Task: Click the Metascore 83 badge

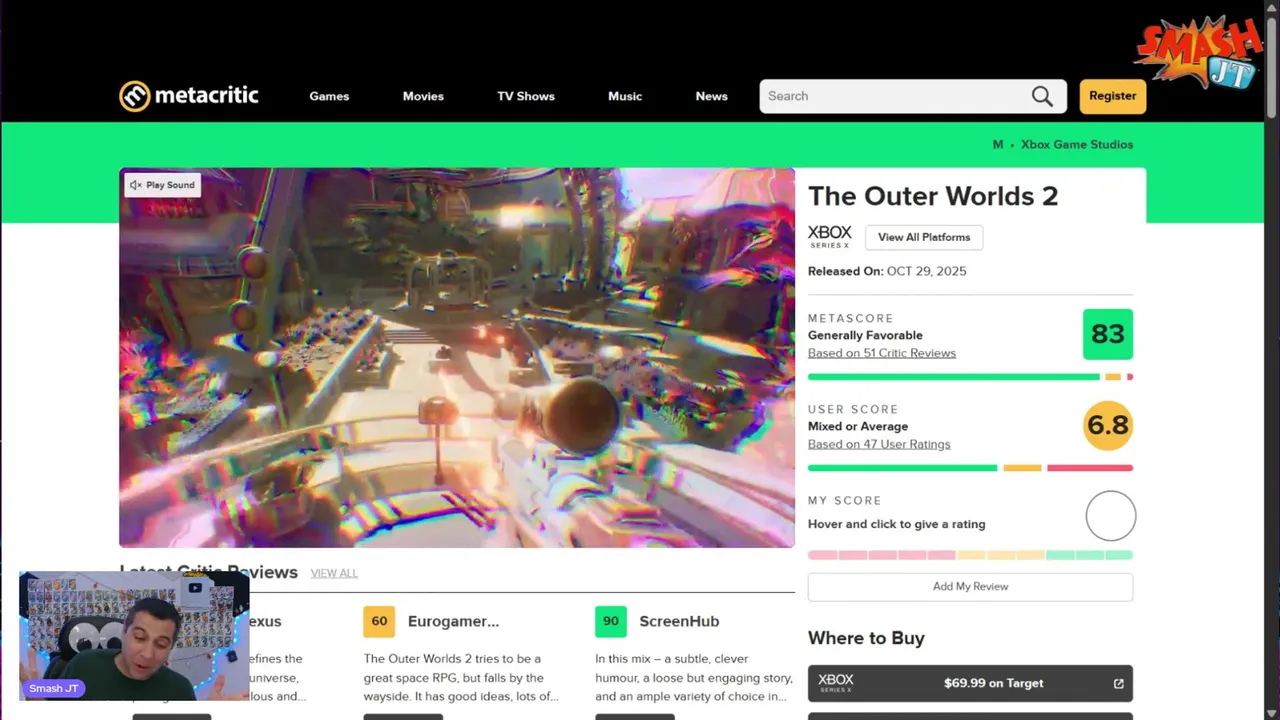Action: [1108, 334]
